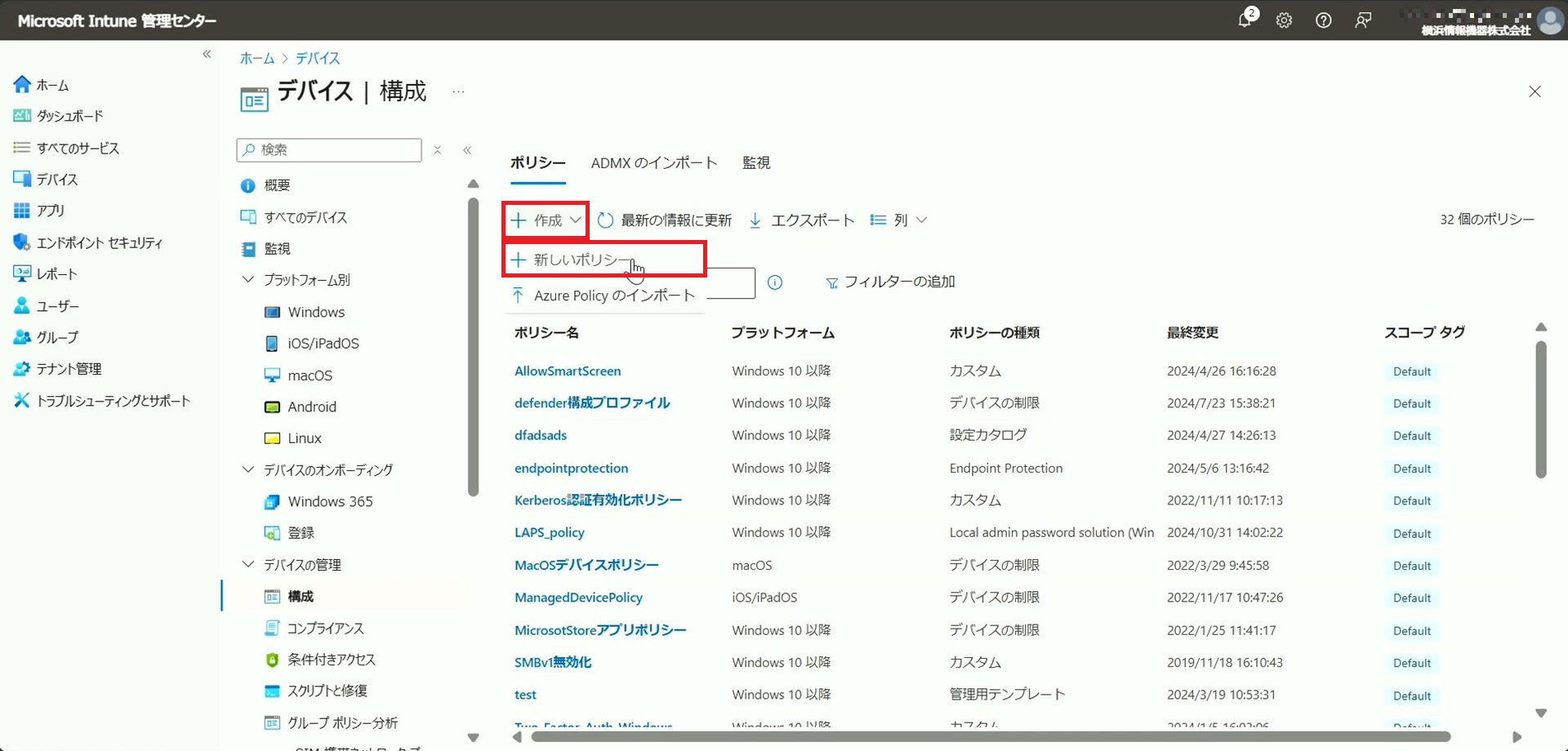Open account avatar at top right
Image resolution: width=1568 pixels, height=751 pixels.
(x=1549, y=20)
